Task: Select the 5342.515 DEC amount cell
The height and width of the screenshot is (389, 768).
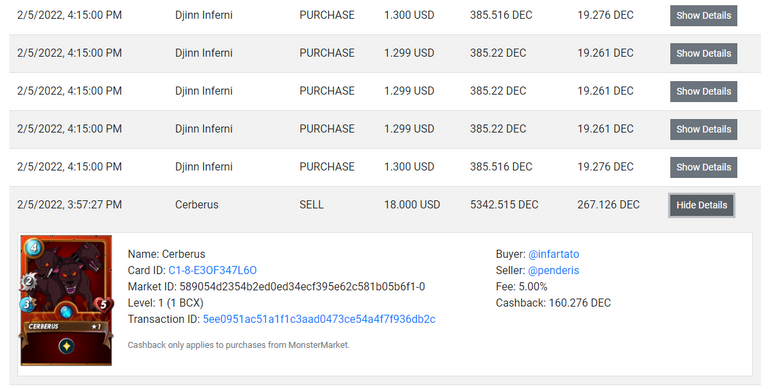Action: tap(504, 205)
